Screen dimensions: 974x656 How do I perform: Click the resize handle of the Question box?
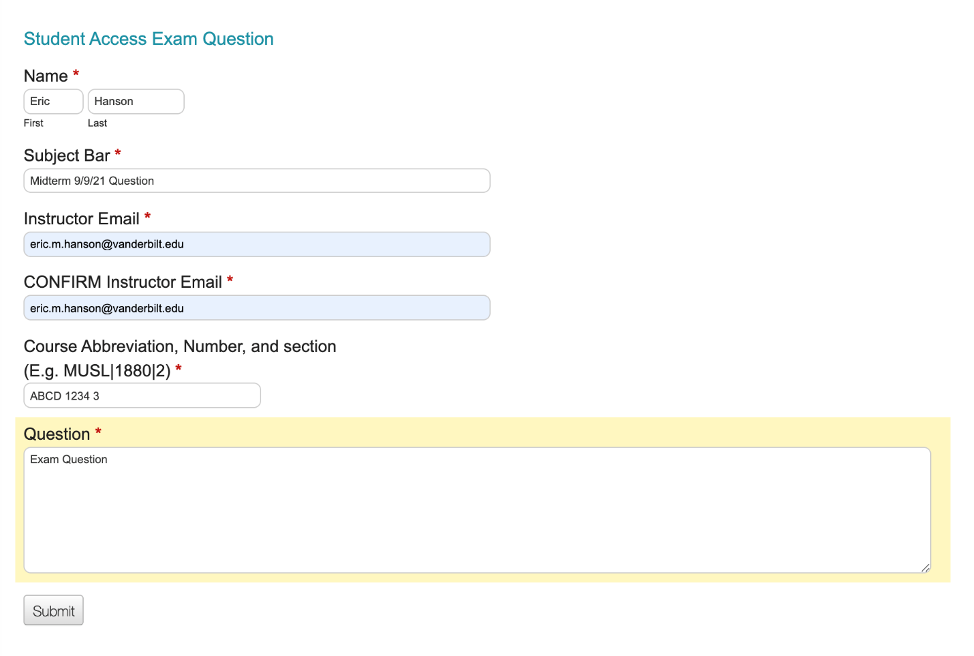925,567
